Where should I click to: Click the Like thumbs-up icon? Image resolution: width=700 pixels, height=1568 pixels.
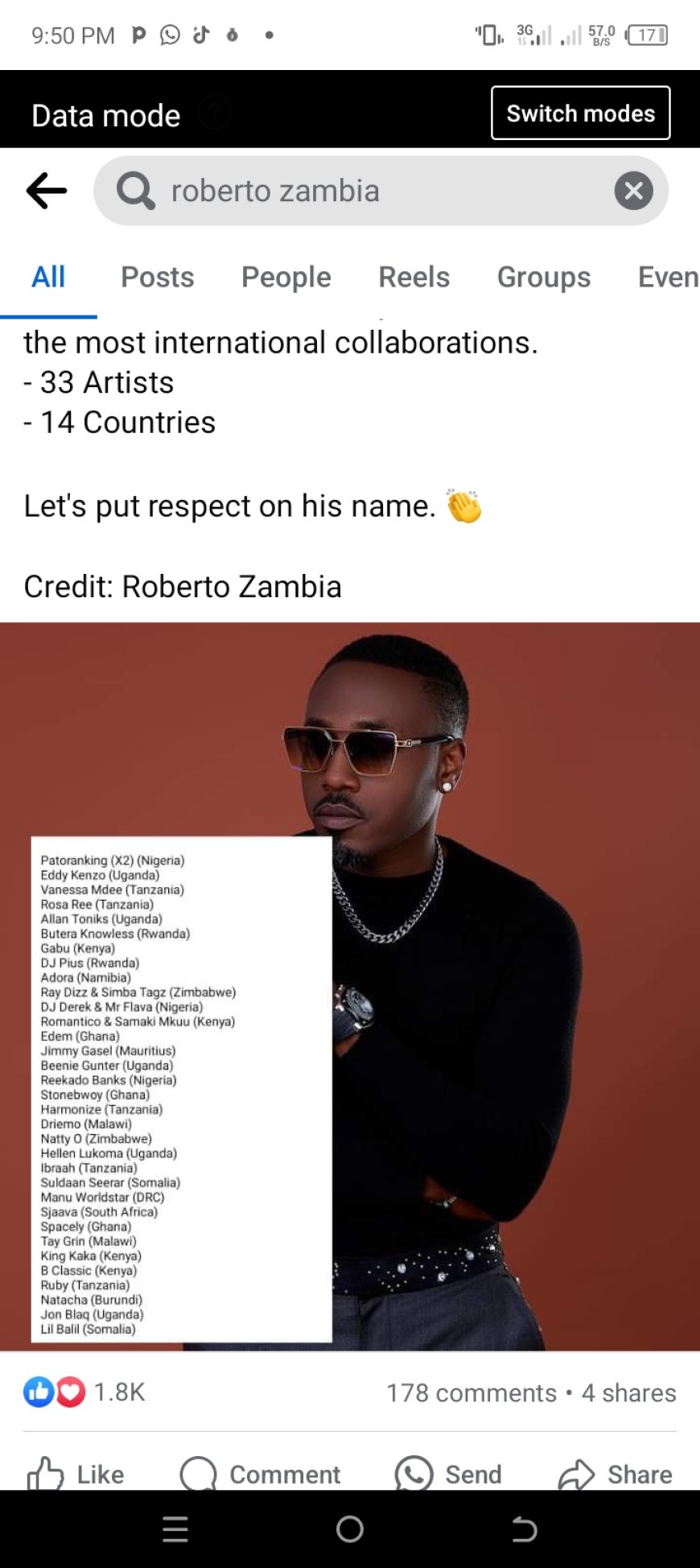(45, 1474)
